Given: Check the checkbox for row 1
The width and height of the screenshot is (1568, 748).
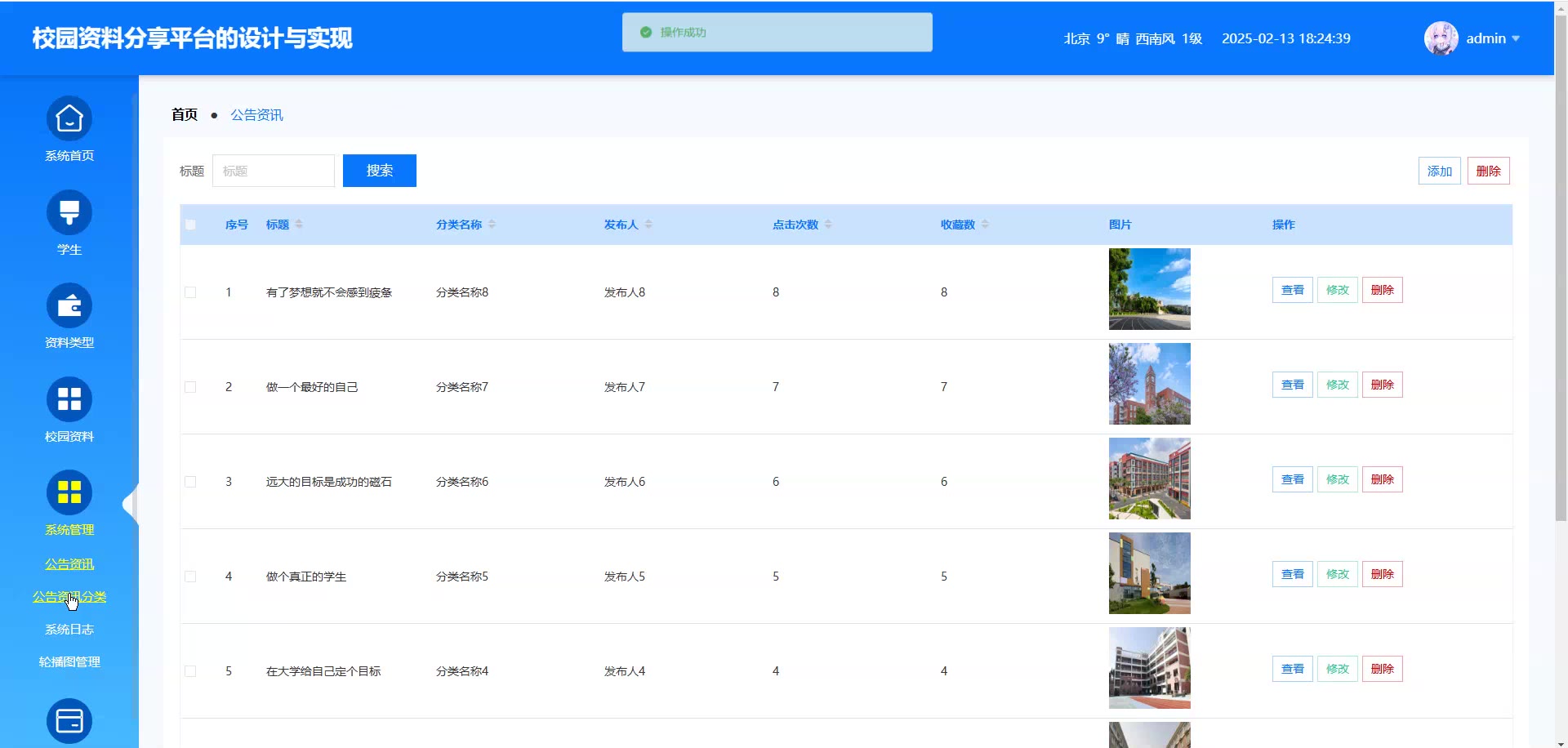Looking at the screenshot, I should click(x=190, y=292).
